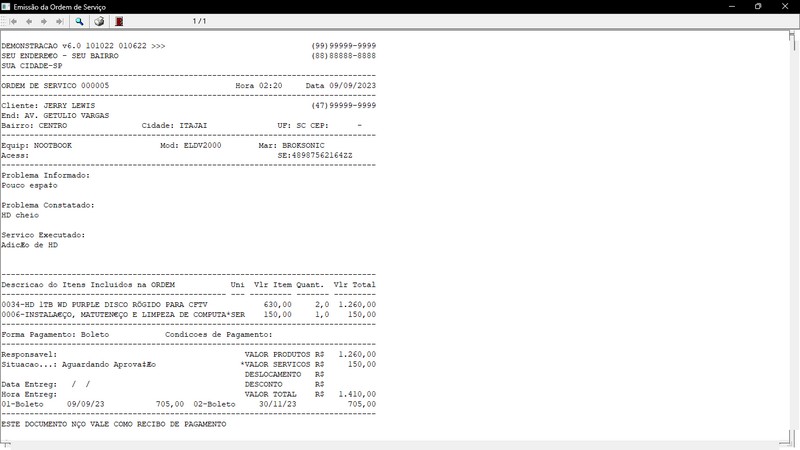This screenshot has width=800, height=450.
Task: Click 'Forma Pagamento: Boleto' text
Action: coord(55,335)
